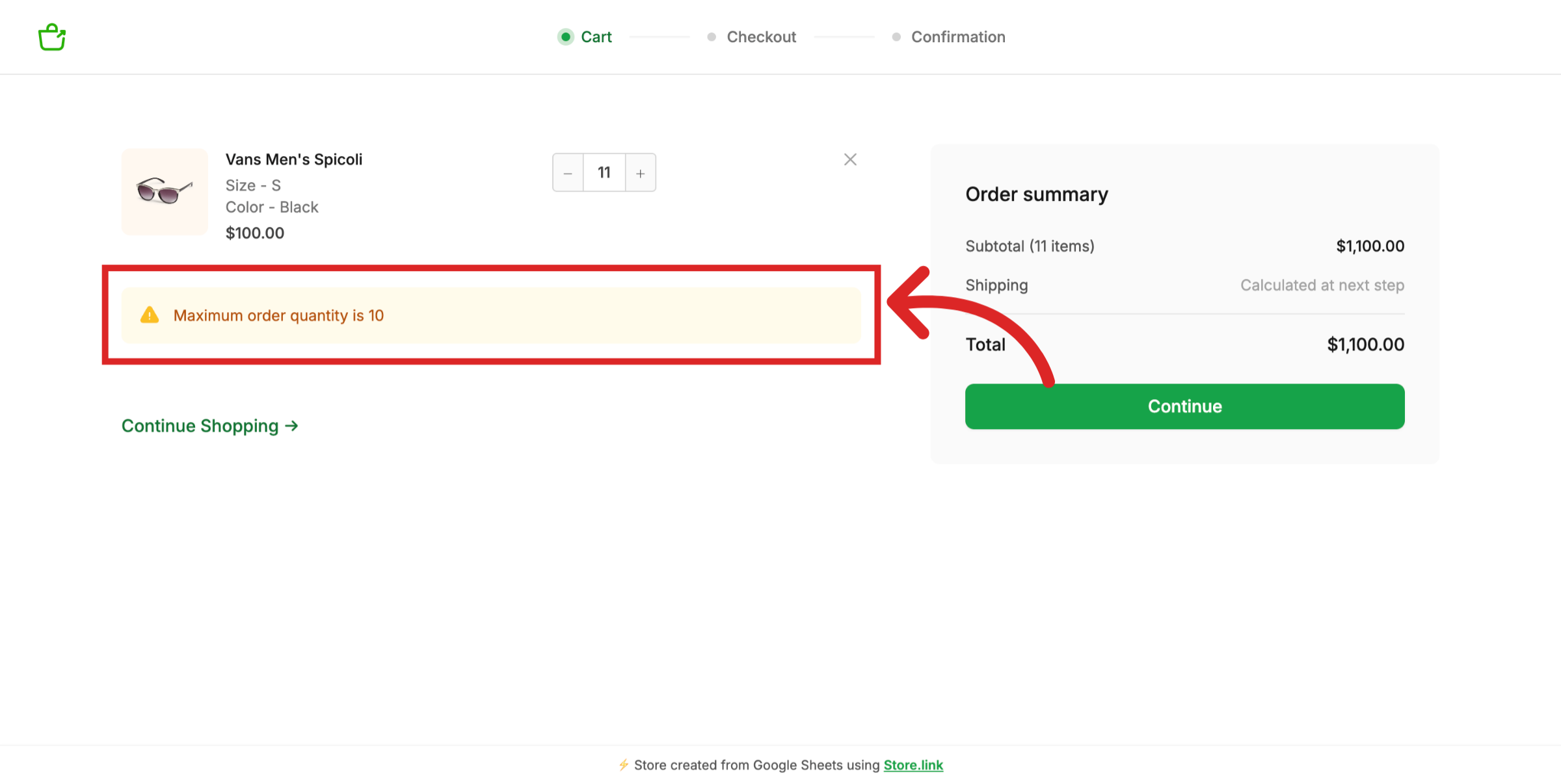
Task: Click the green Cart step indicator dot
Action: click(x=566, y=37)
